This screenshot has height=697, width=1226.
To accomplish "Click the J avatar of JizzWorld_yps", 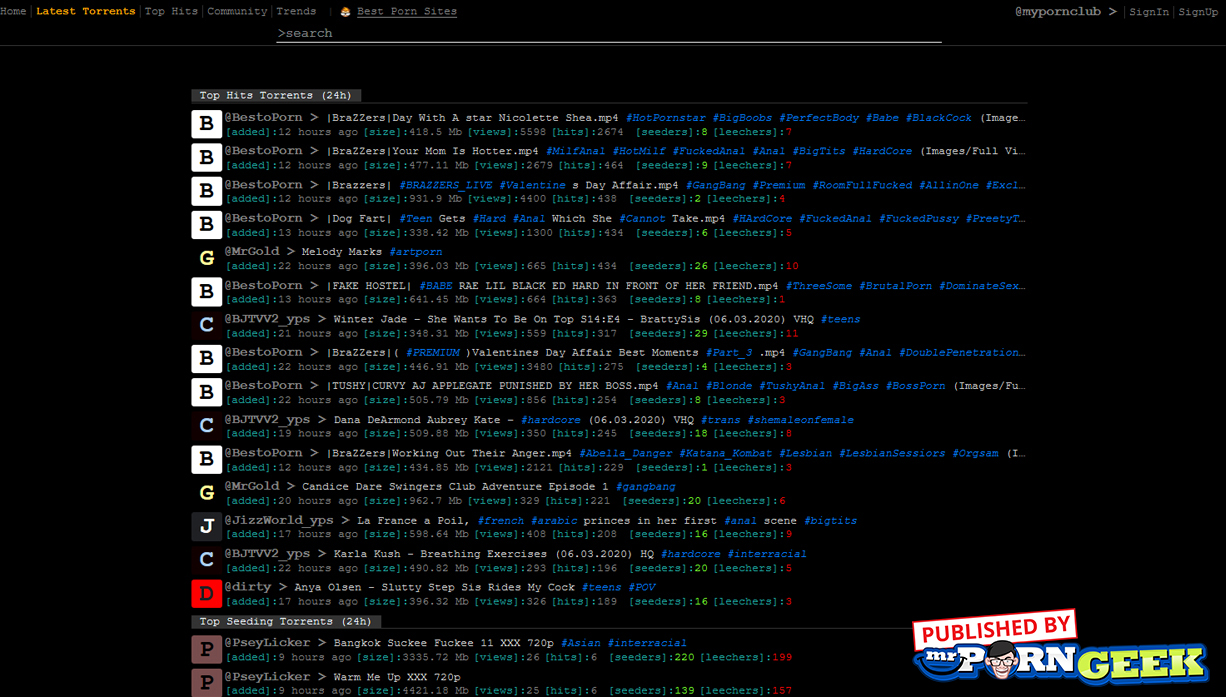I will pyautogui.click(x=206, y=526).
